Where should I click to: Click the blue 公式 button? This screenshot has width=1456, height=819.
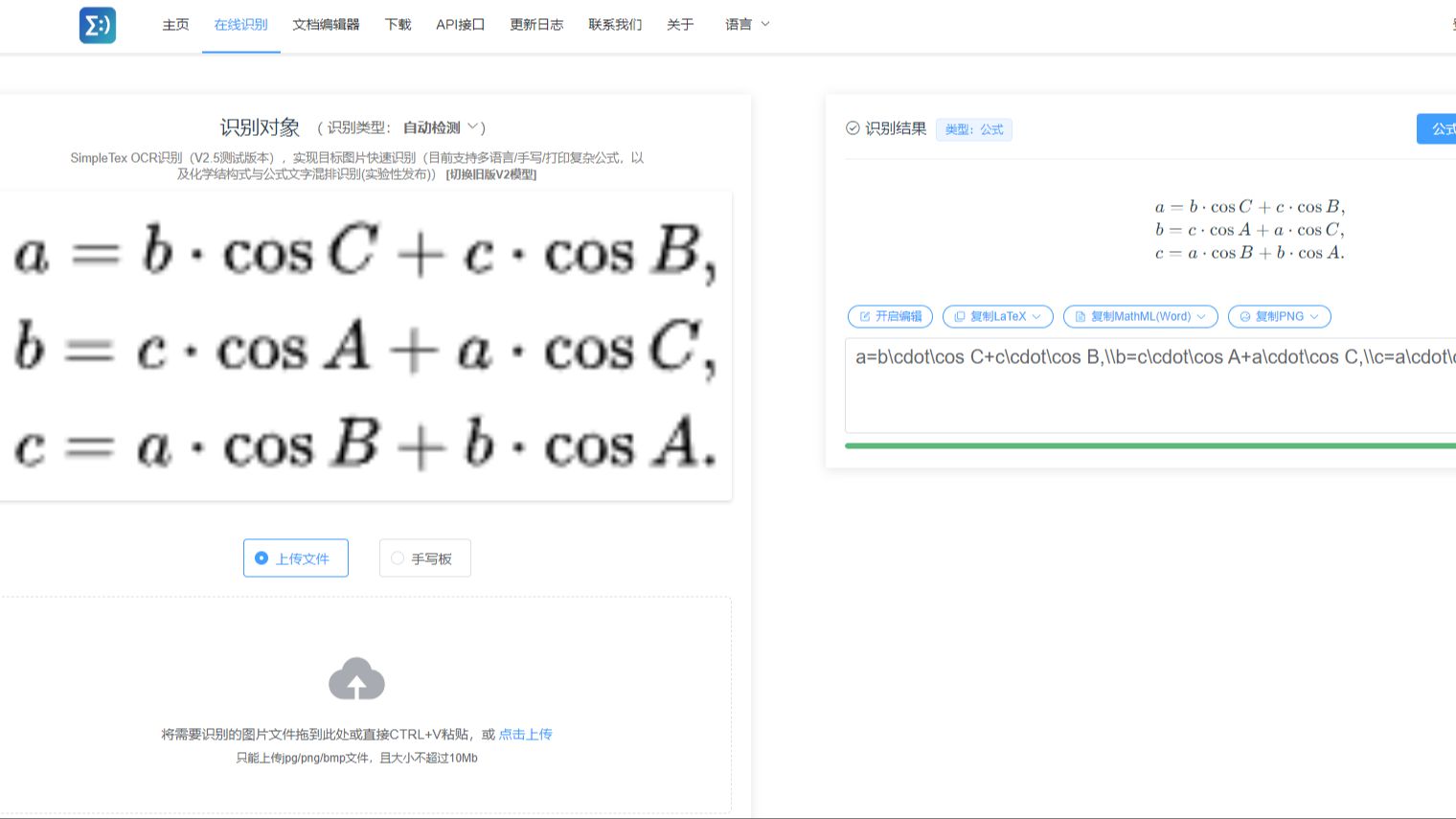[x=1437, y=129]
